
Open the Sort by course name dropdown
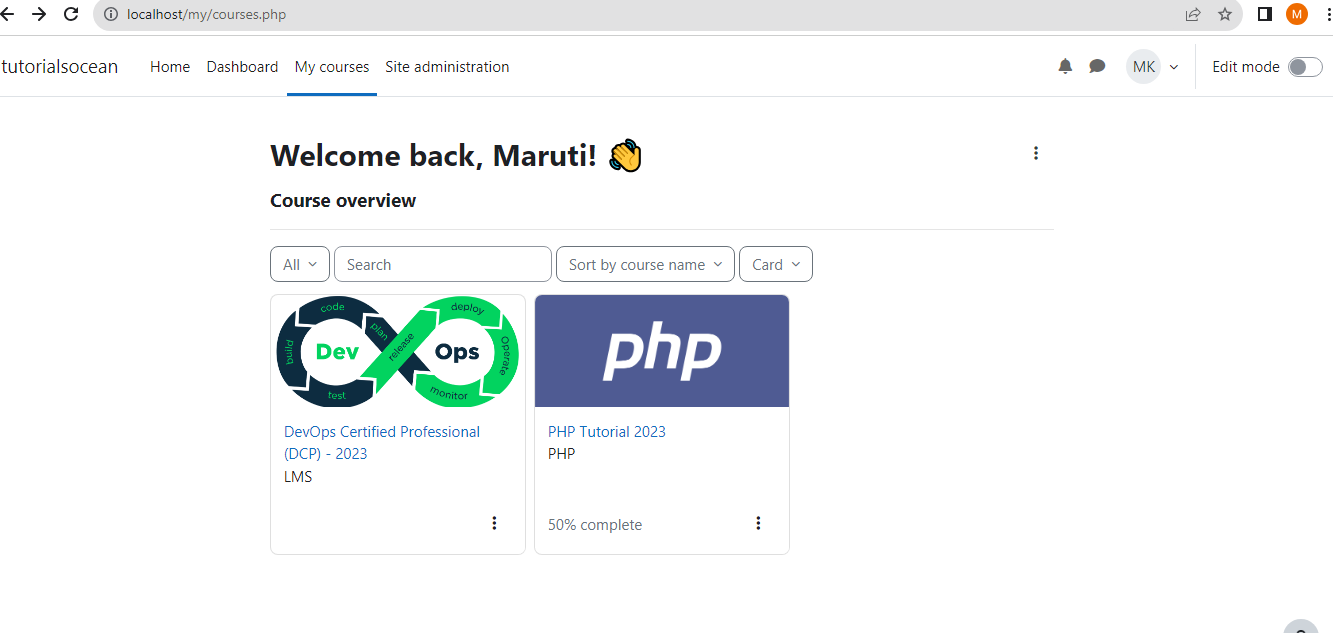[x=645, y=265]
